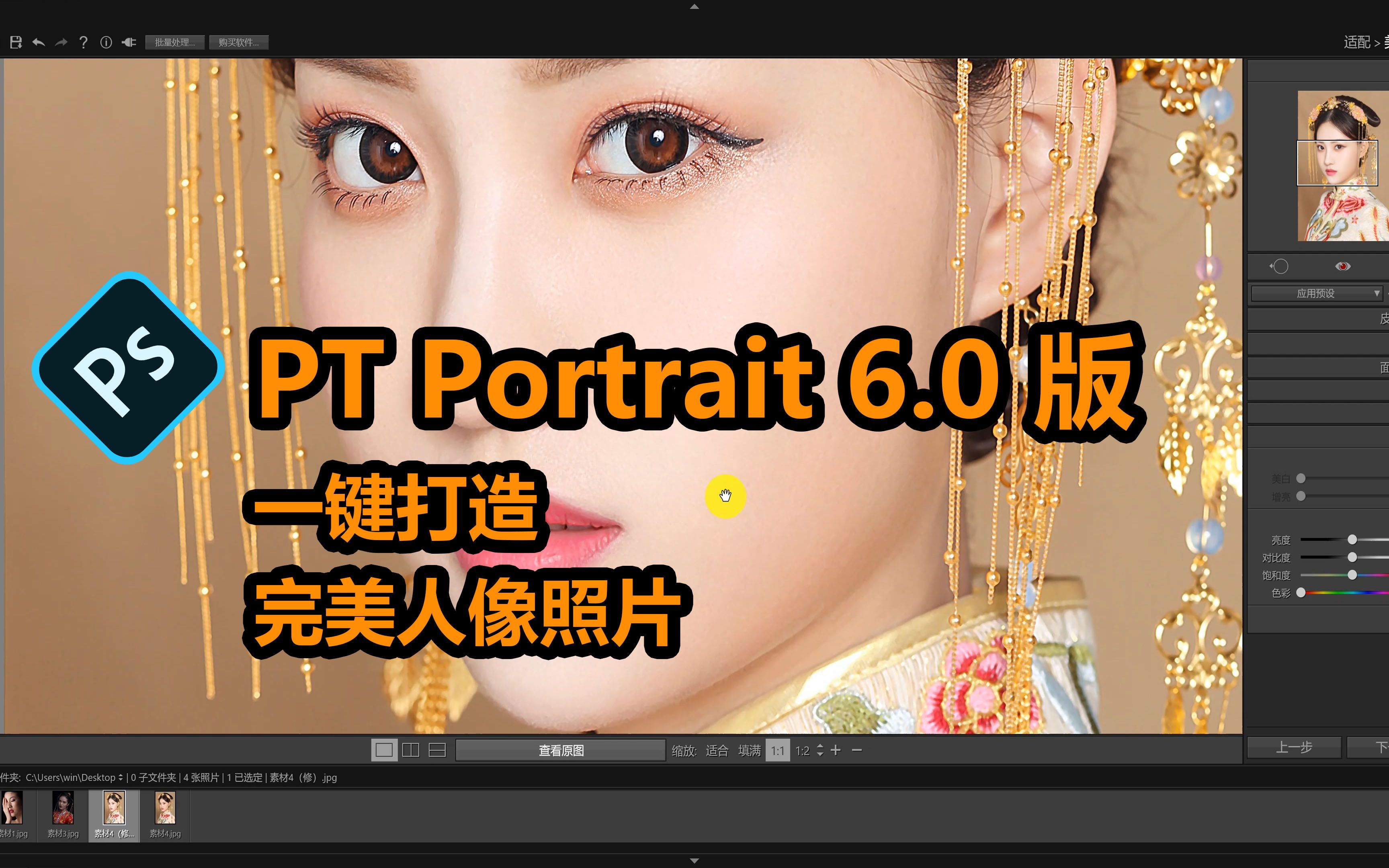Click the save image icon
Screen dimensions: 1389x868
(x=16, y=42)
